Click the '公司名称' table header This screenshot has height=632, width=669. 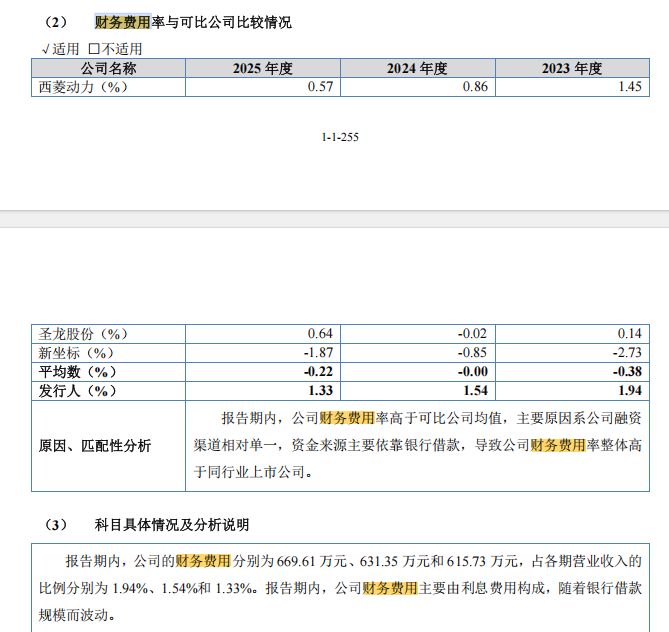(x=108, y=68)
